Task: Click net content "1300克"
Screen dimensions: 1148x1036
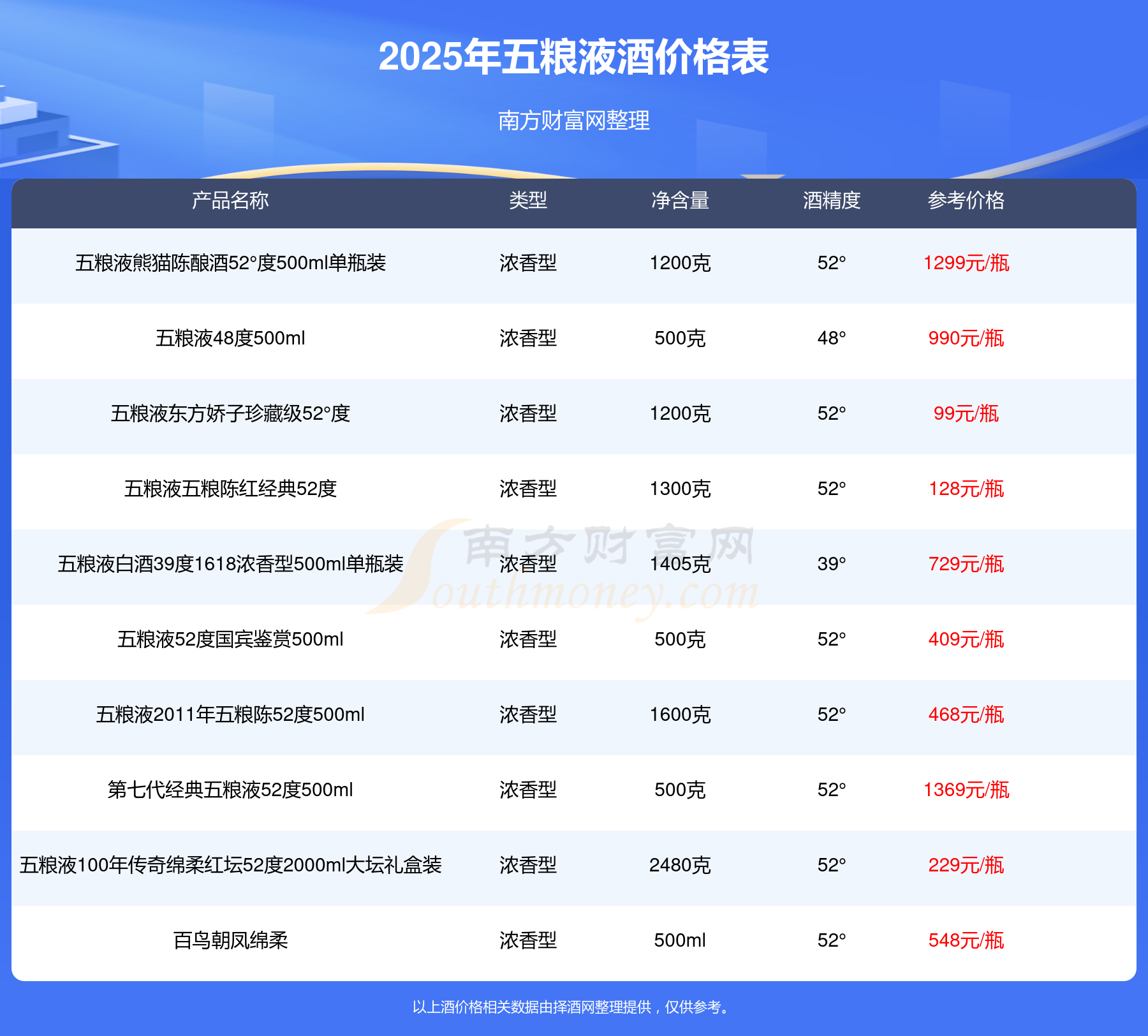Action: pos(680,489)
